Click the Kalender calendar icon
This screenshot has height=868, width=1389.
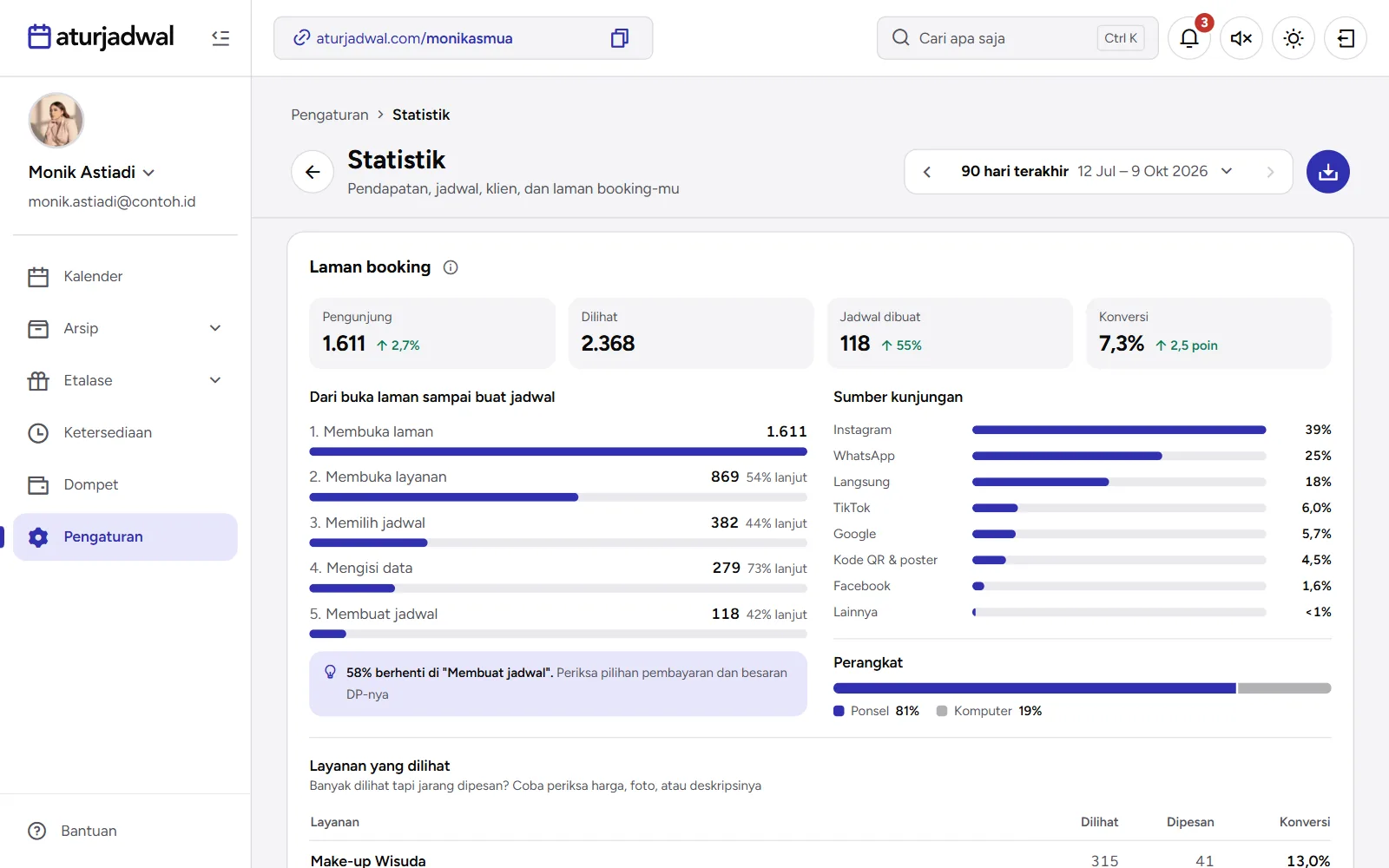tap(38, 277)
